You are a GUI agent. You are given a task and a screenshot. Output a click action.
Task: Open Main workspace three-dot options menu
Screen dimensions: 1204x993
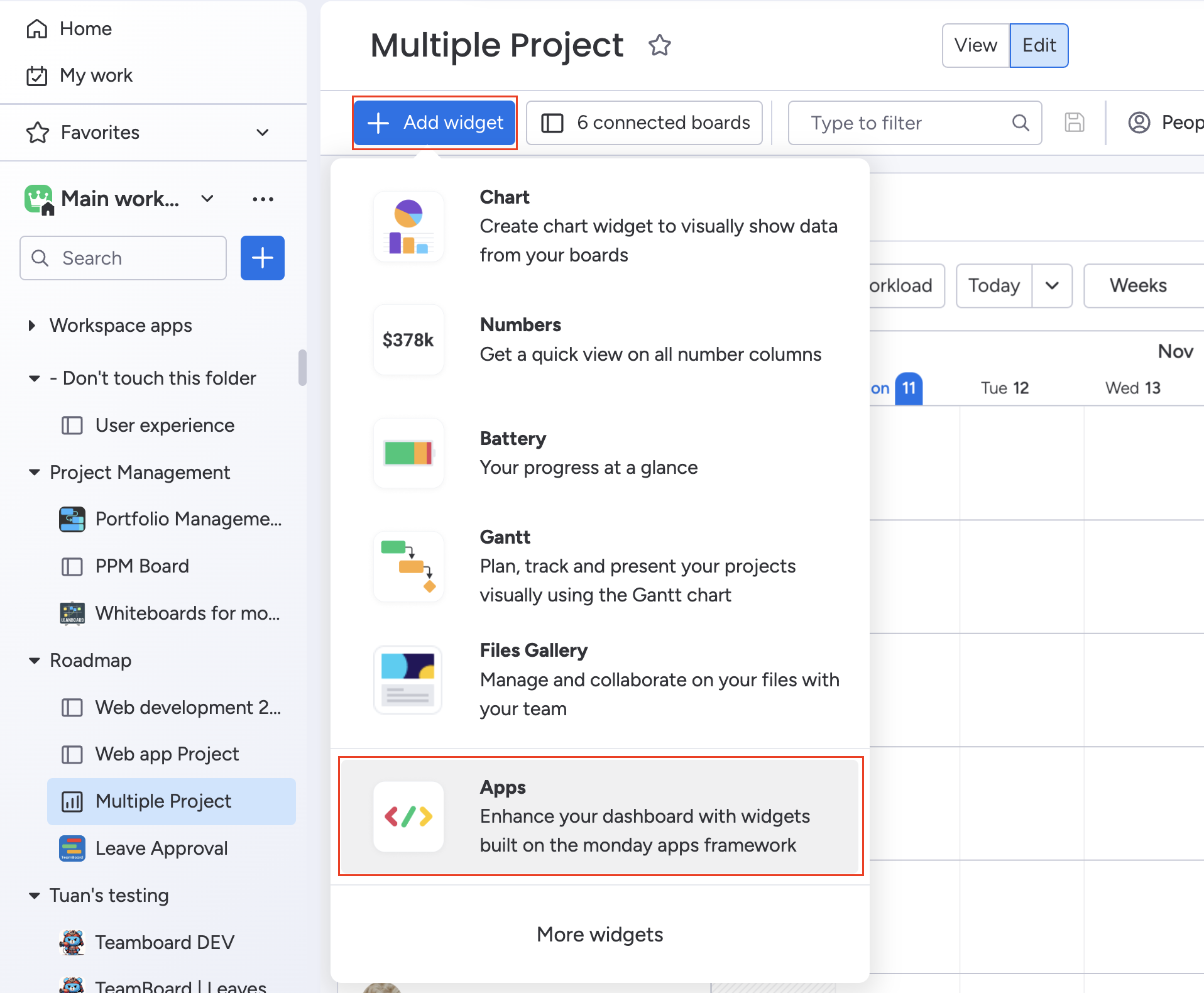tap(263, 199)
